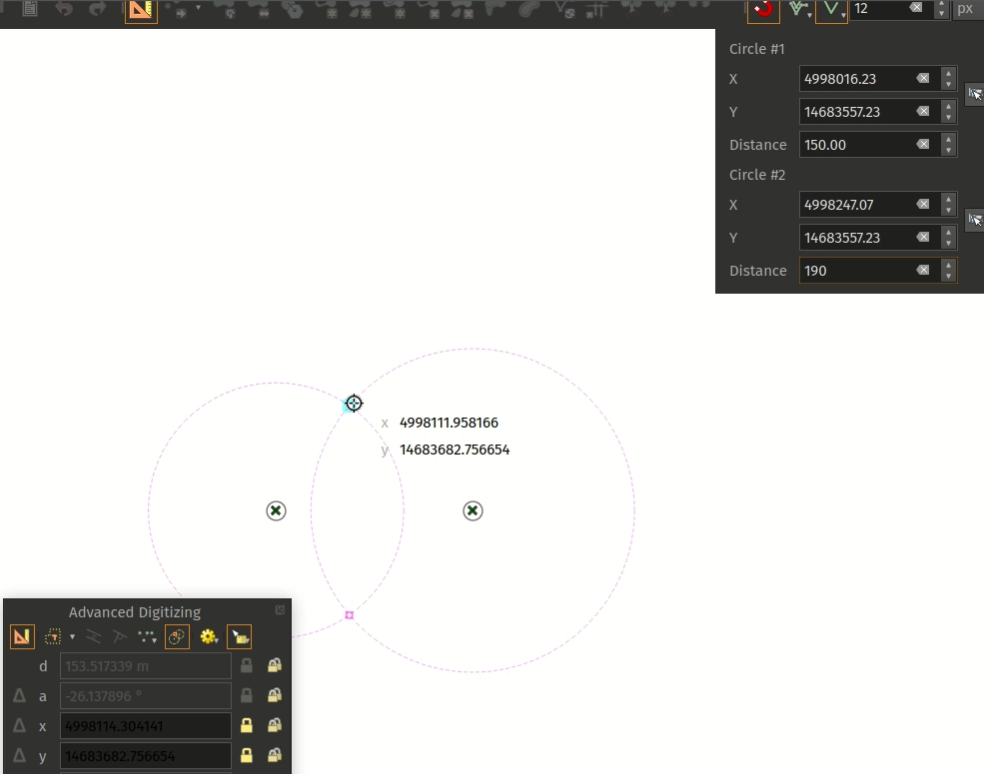Viewport: 984px width, 774px height.
Task: Toggle relative delta for angle a
Action: click(19, 696)
